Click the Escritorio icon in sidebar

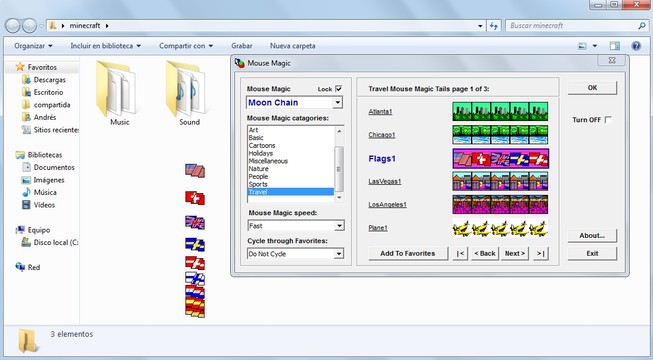tap(26, 92)
